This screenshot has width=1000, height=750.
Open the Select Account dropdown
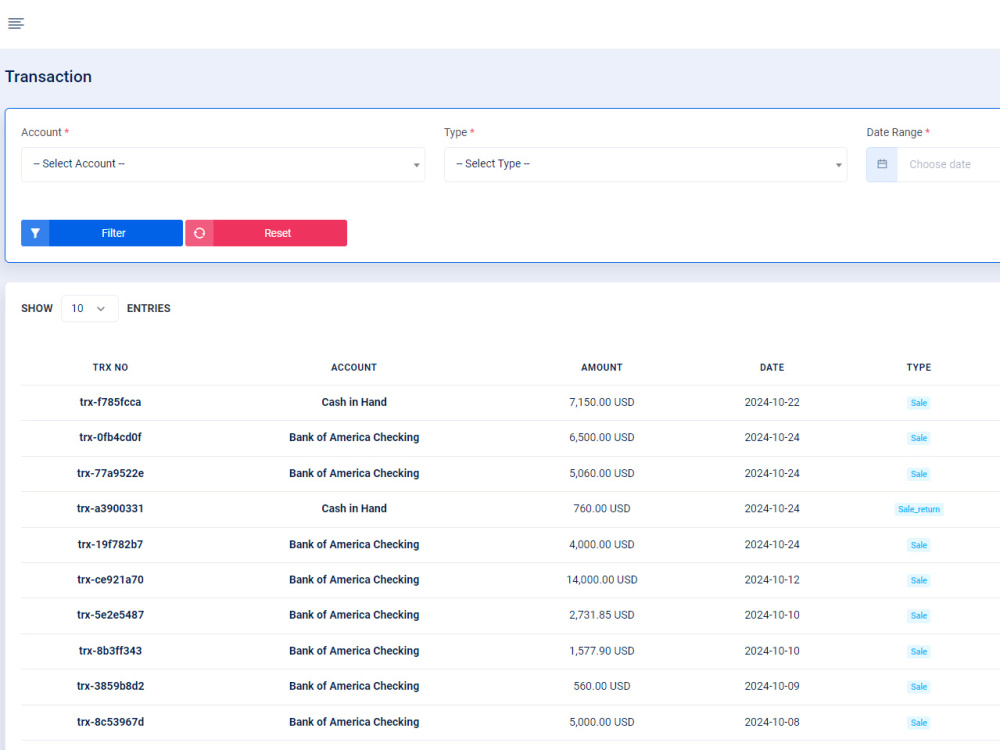223,165
